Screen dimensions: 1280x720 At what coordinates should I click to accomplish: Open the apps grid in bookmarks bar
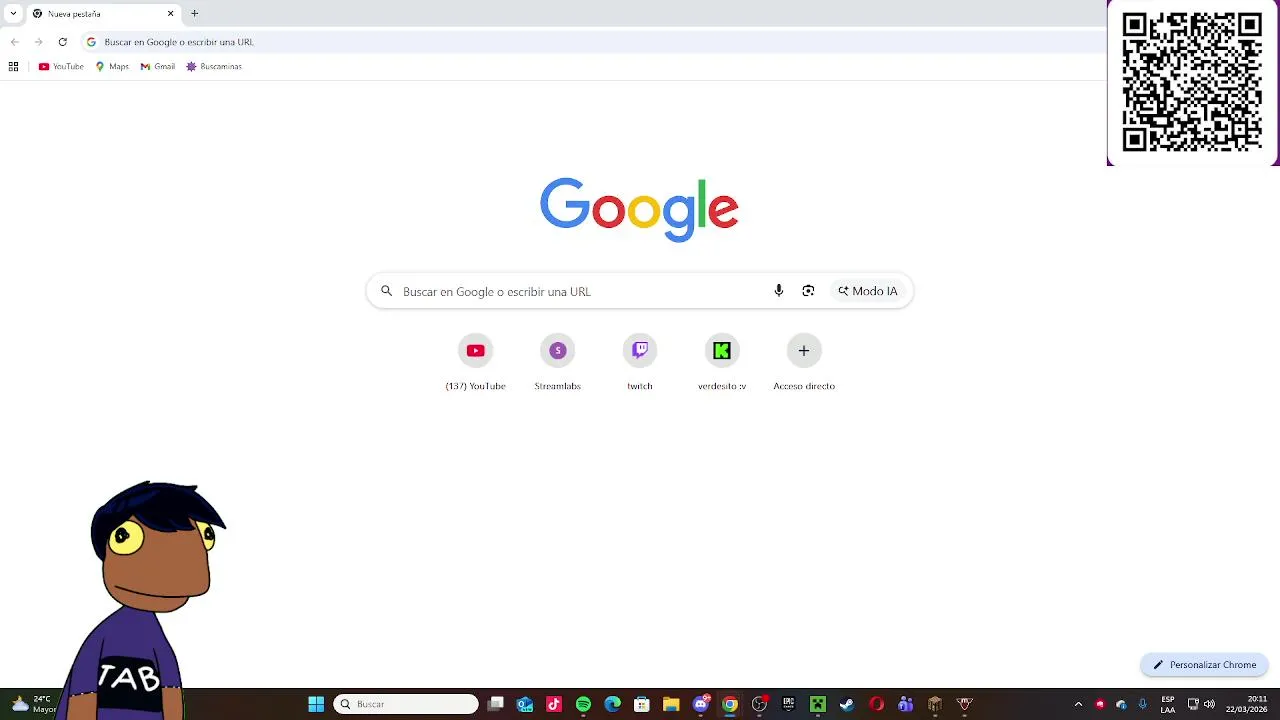[x=13, y=66]
